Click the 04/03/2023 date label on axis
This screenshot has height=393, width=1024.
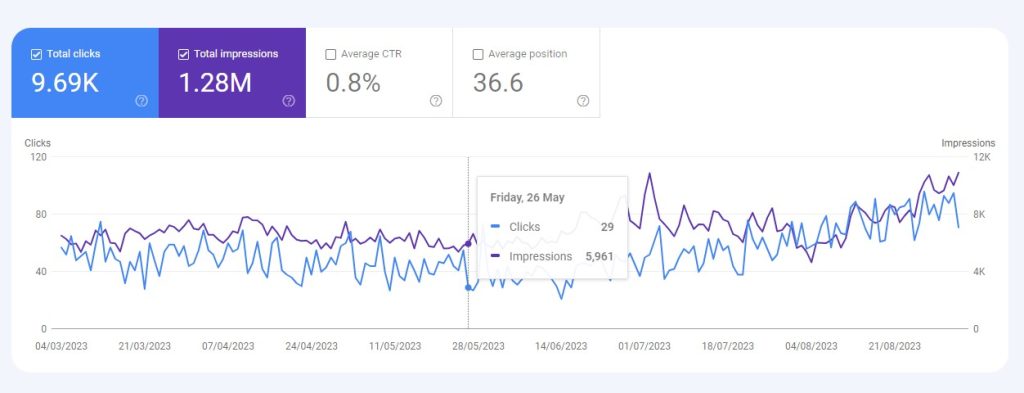click(x=61, y=346)
